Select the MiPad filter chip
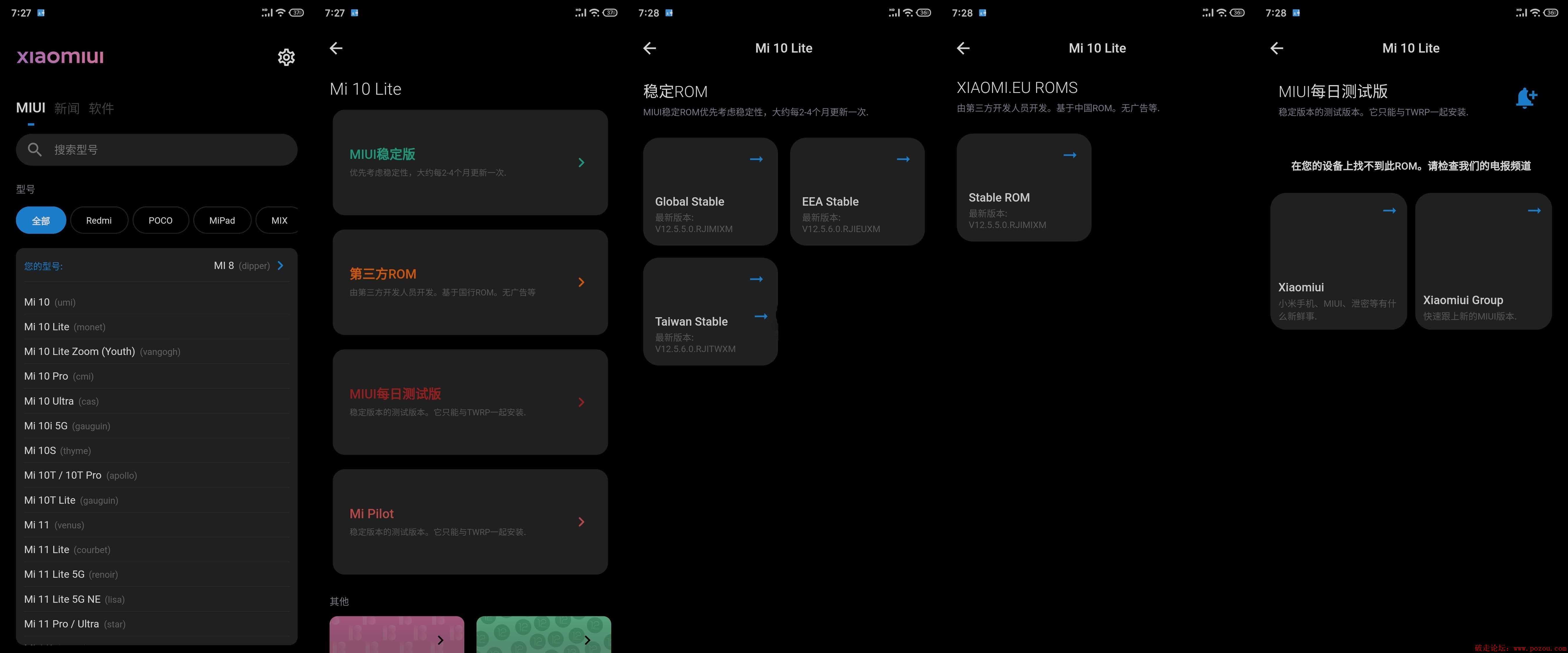1568x653 pixels. point(222,220)
